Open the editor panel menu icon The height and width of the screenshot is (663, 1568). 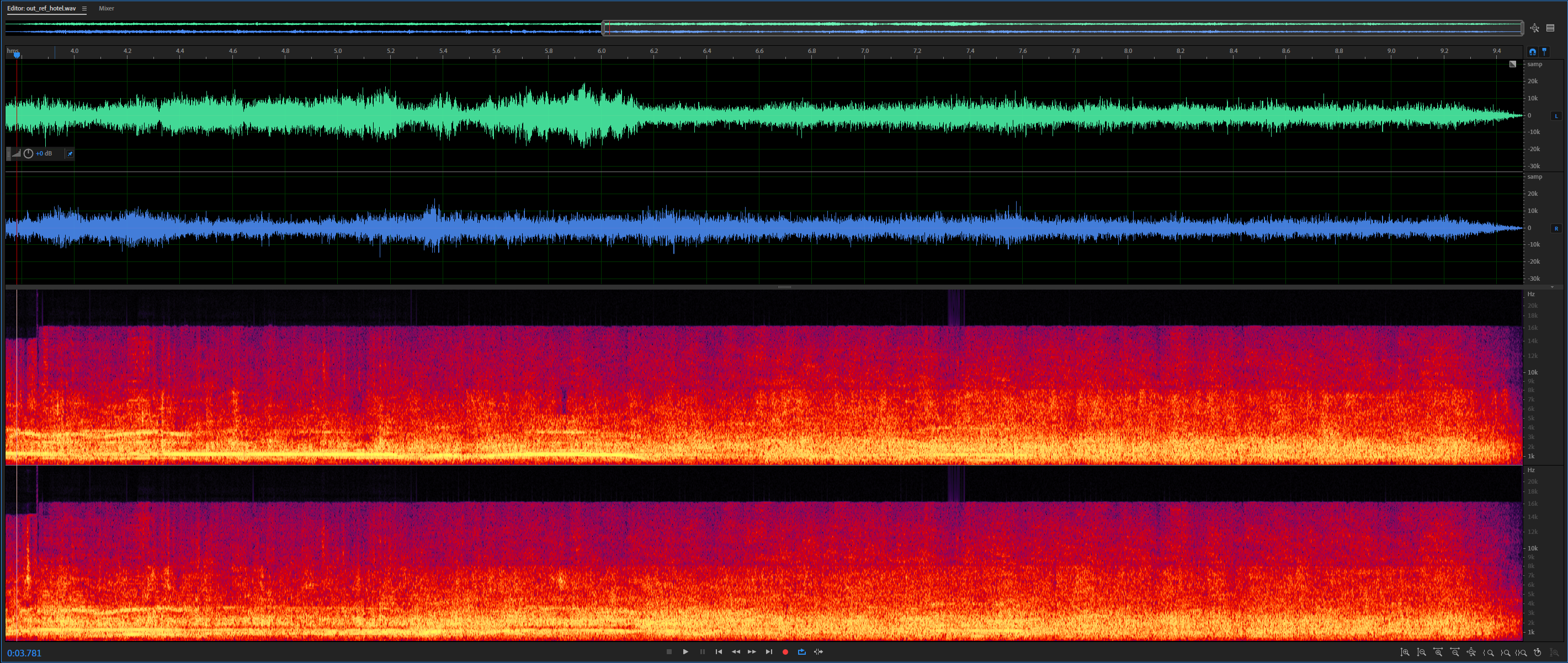click(84, 8)
